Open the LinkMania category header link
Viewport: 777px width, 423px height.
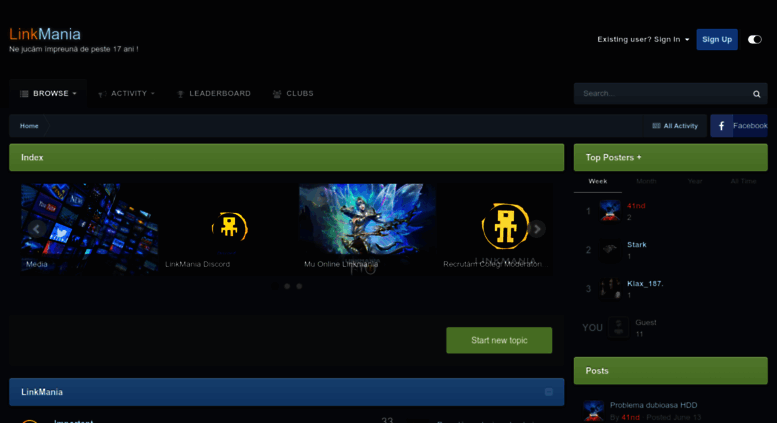coord(42,392)
